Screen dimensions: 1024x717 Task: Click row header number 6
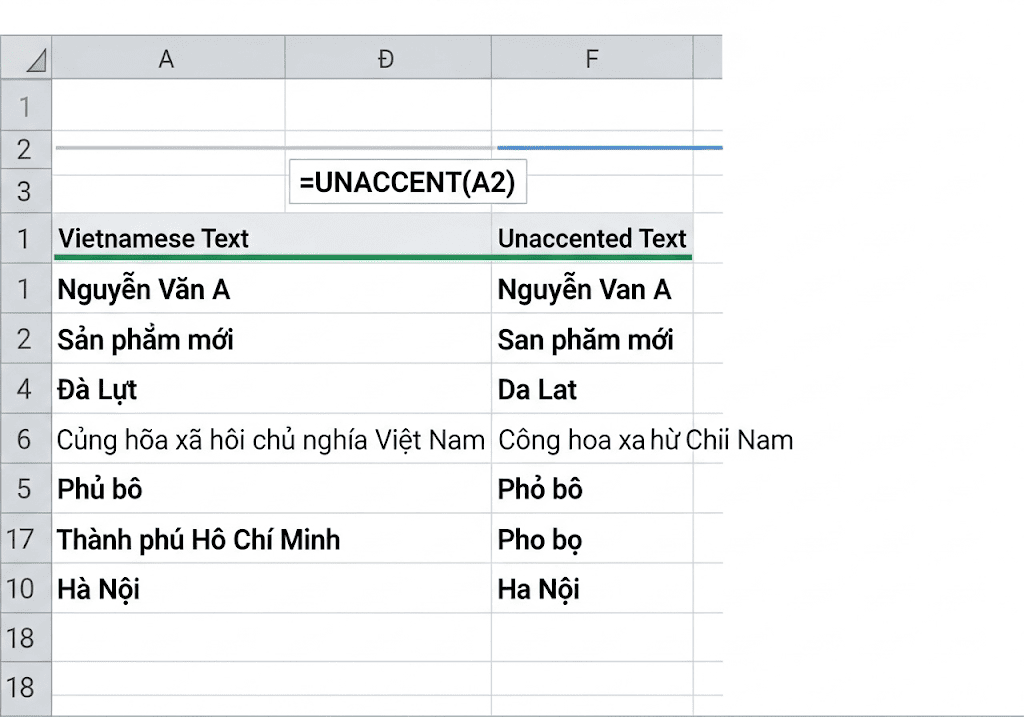[24, 440]
